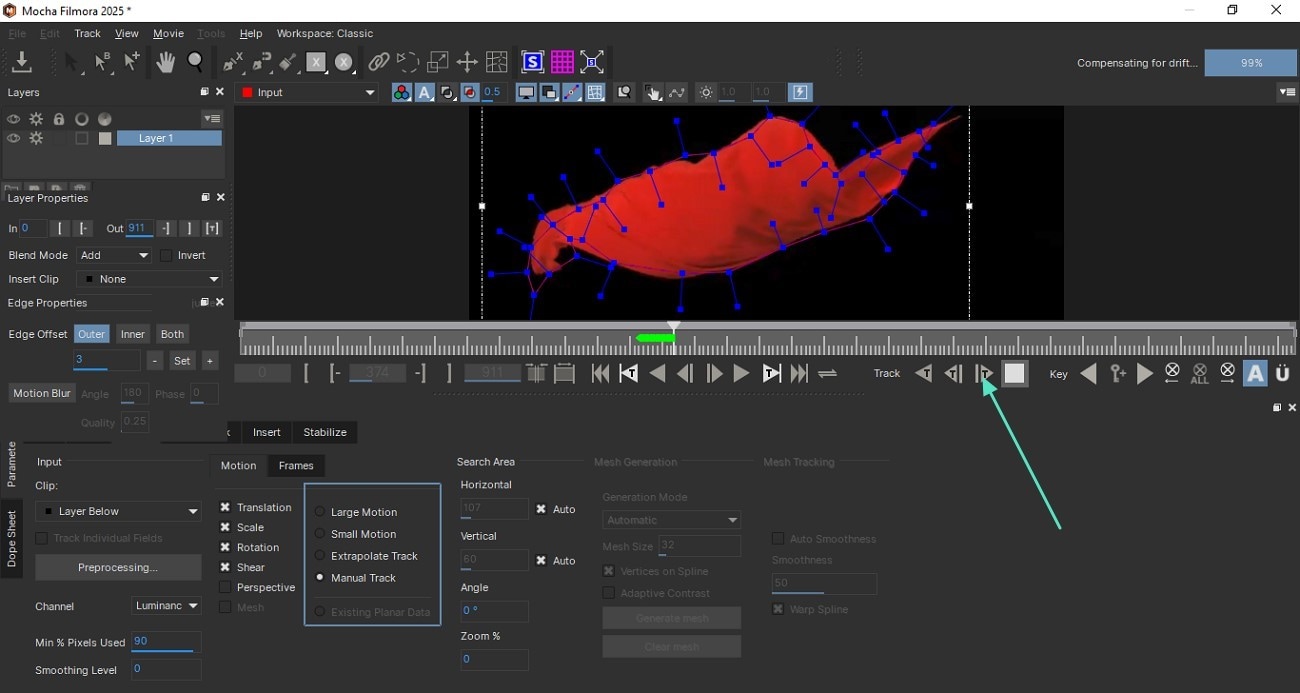
Task: Select the Zoom magnifier tool
Action: (196, 62)
